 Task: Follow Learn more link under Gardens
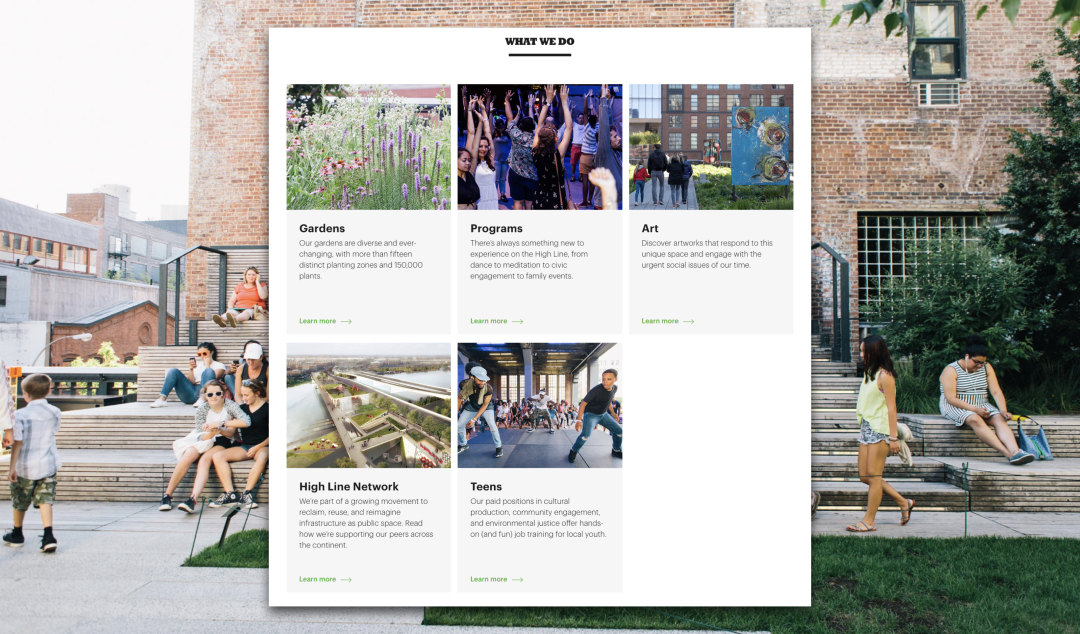pos(318,321)
